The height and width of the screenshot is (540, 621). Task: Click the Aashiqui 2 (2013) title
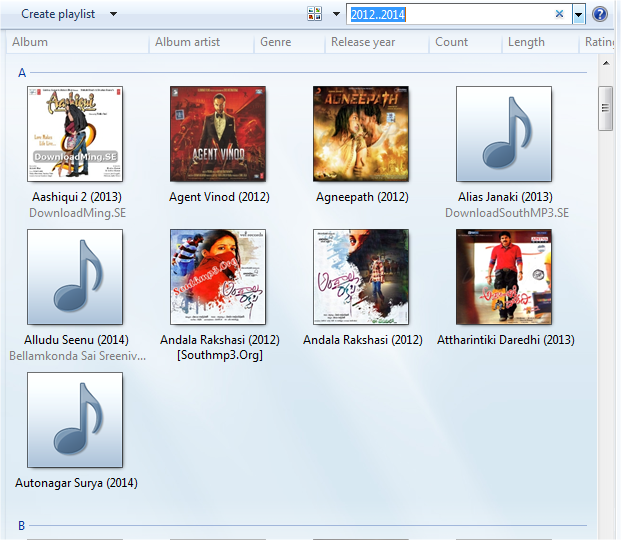click(77, 197)
